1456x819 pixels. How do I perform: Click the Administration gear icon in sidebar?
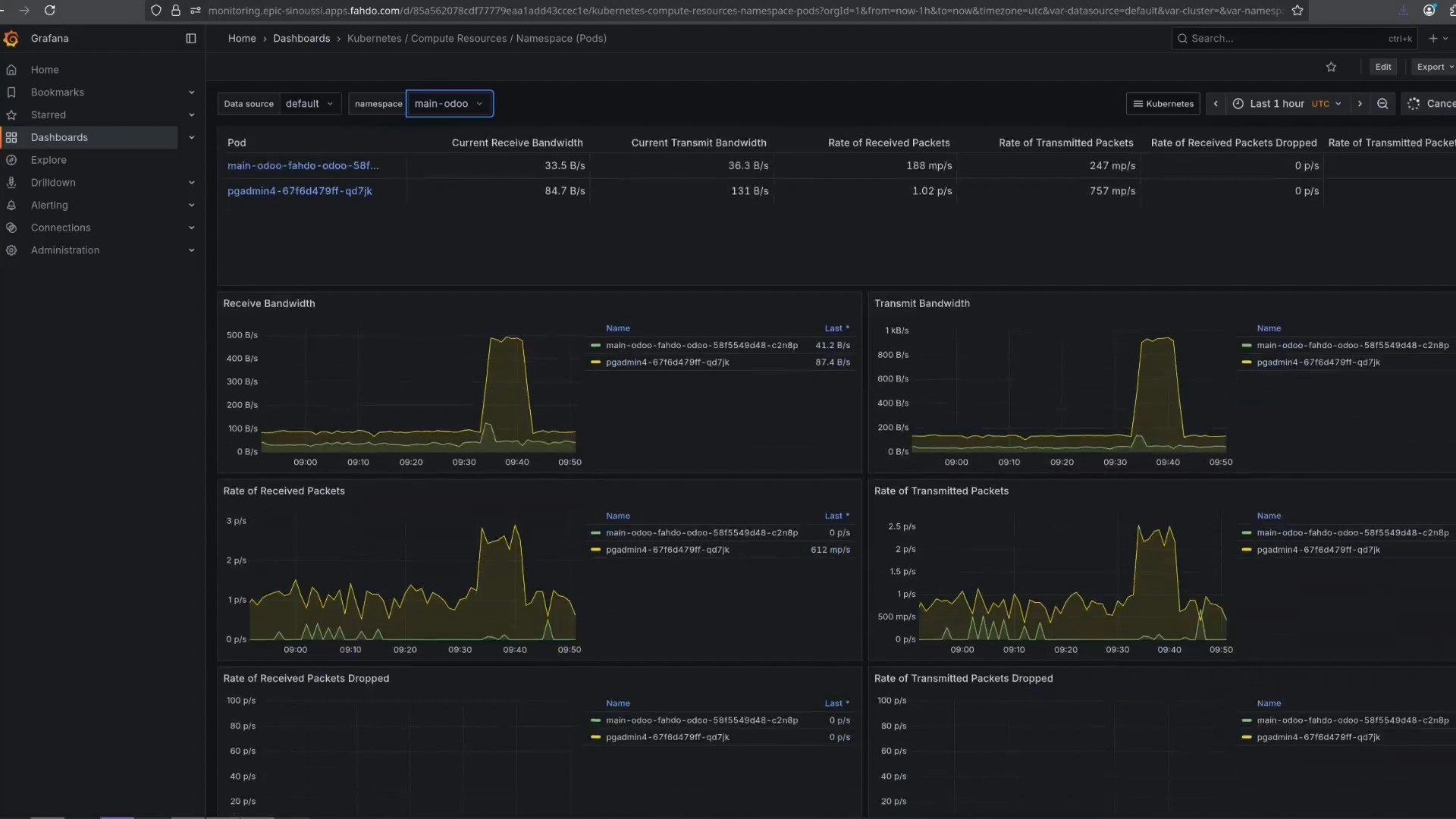click(x=11, y=250)
